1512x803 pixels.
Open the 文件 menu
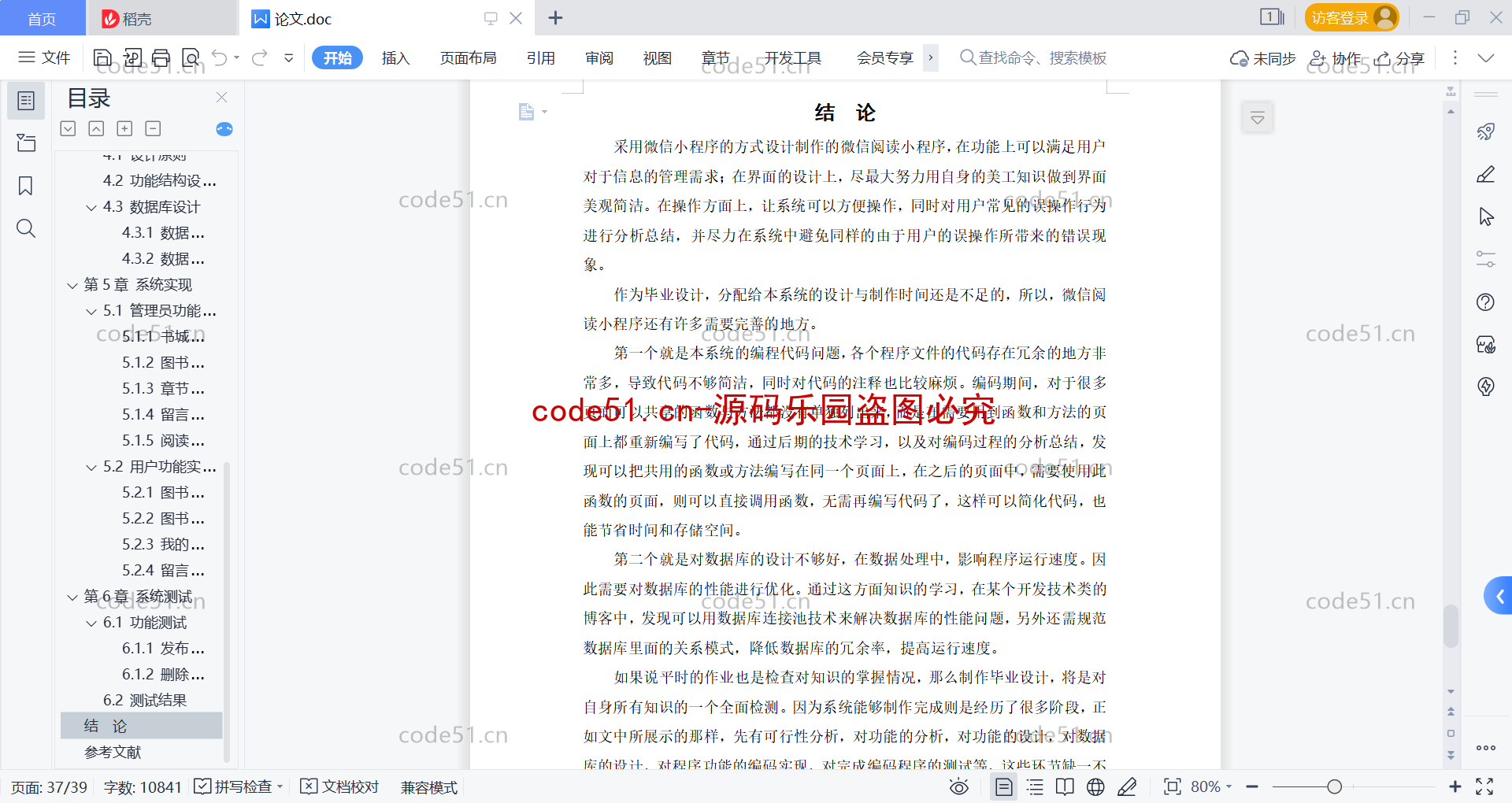point(45,57)
